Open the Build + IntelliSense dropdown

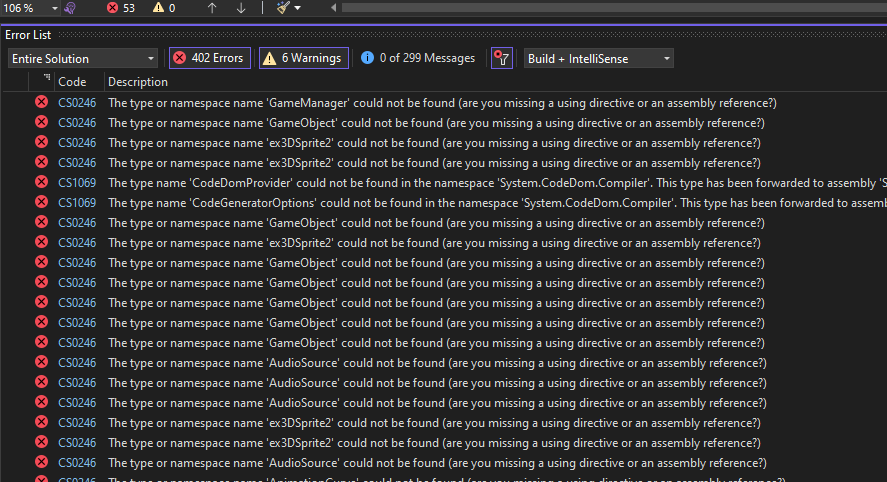coord(598,58)
